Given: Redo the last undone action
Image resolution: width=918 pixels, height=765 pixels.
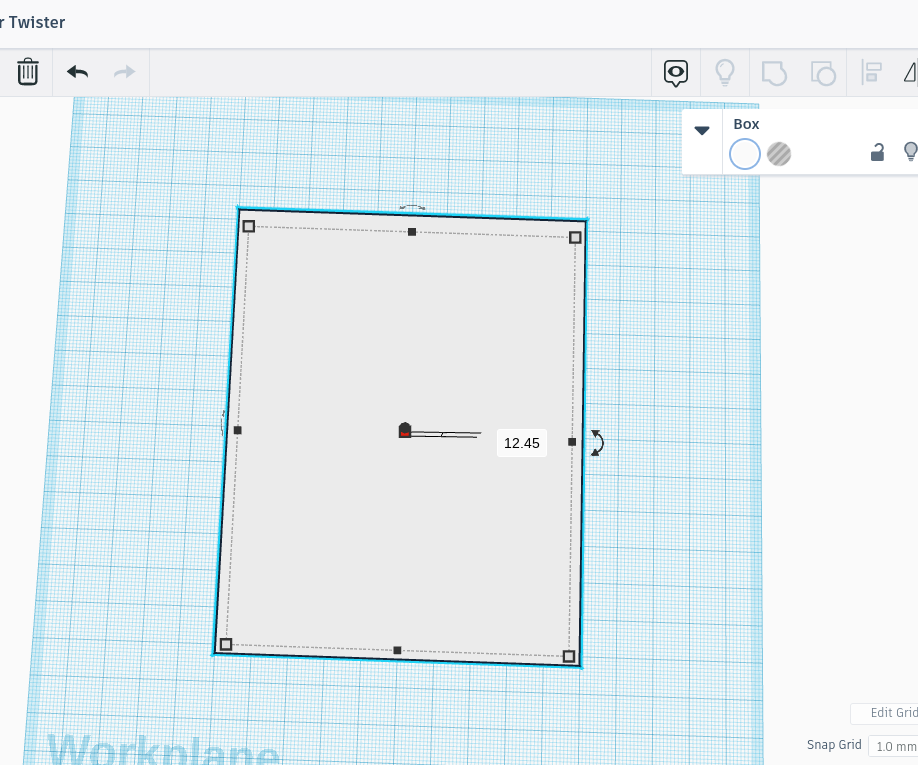Looking at the screenshot, I should [124, 72].
